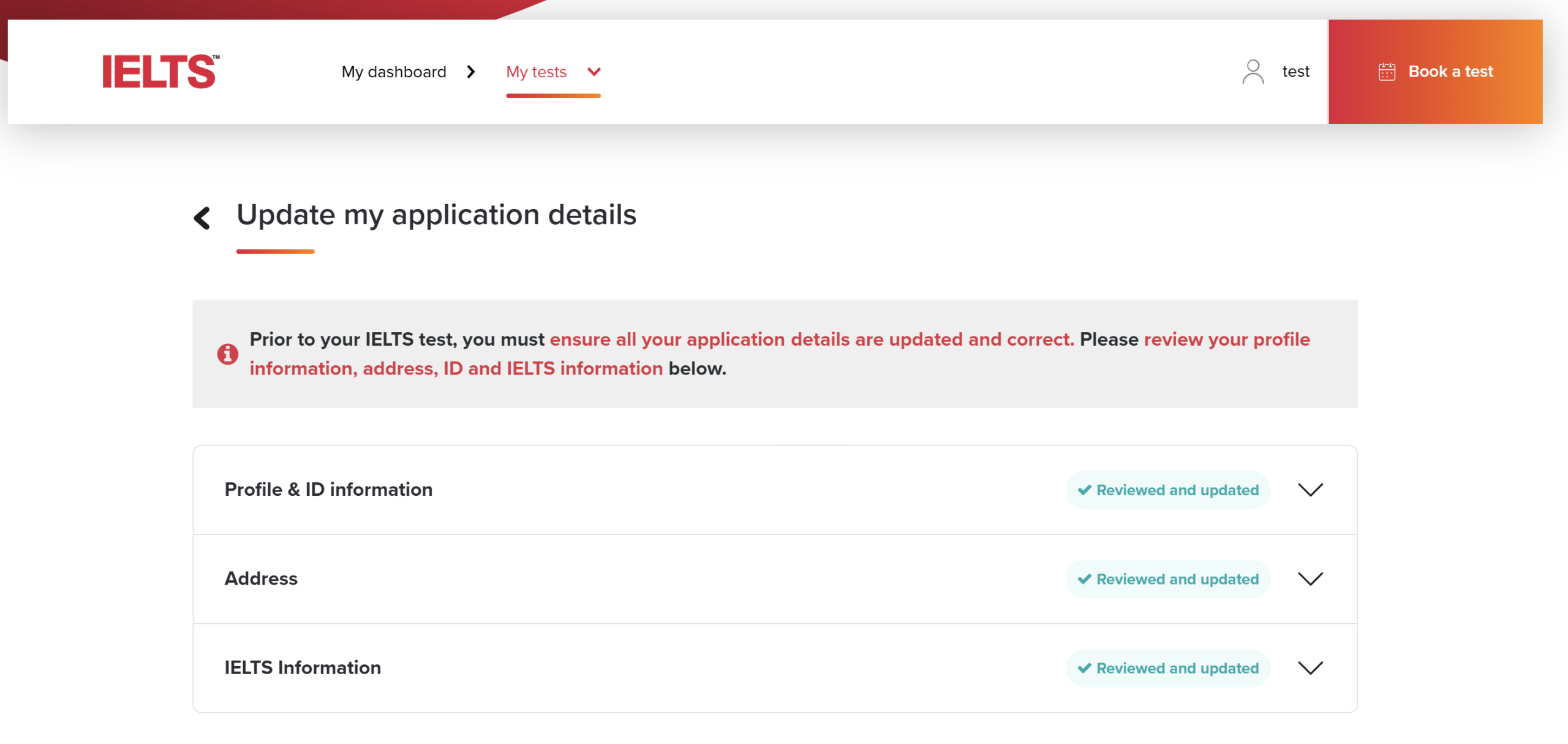Click the info icon in the alert banner
Screen dimensions: 1568x744
pyautogui.click(x=227, y=354)
